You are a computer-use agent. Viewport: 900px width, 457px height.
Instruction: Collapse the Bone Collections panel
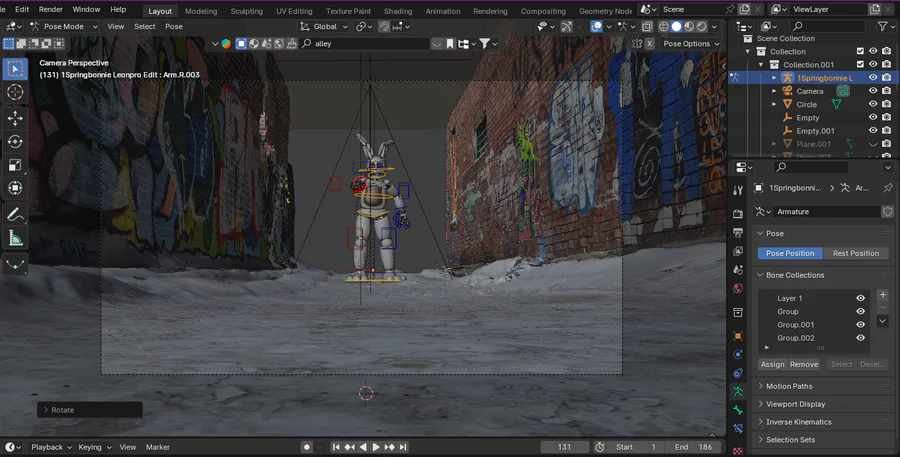tap(794, 275)
